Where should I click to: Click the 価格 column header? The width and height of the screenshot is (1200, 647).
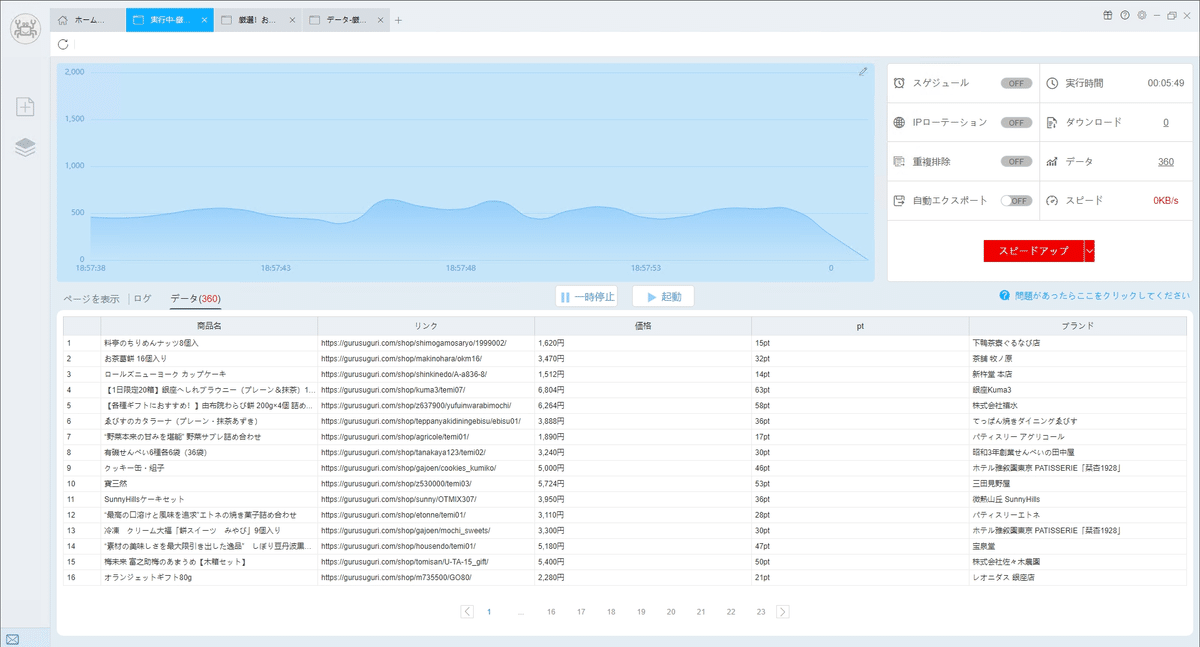pos(643,325)
